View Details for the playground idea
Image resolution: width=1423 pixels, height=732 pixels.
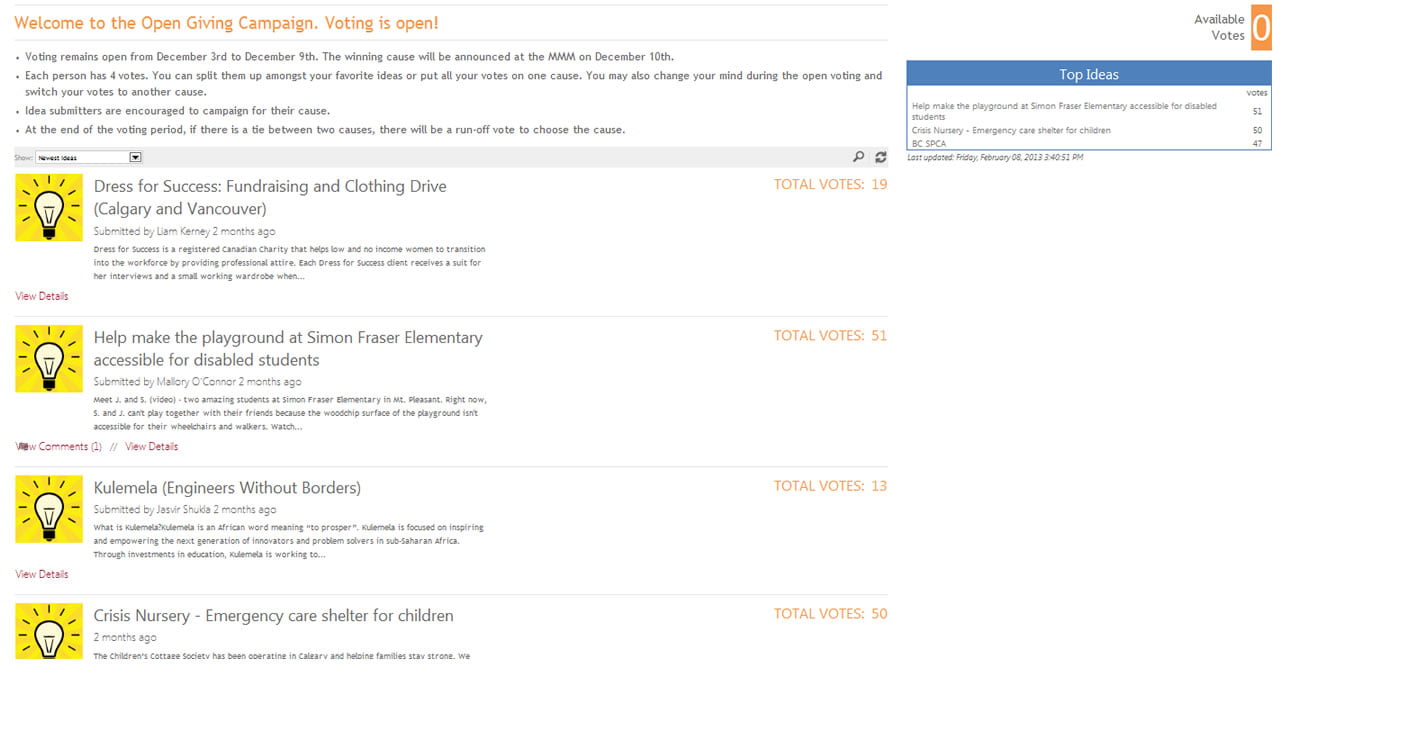point(151,447)
